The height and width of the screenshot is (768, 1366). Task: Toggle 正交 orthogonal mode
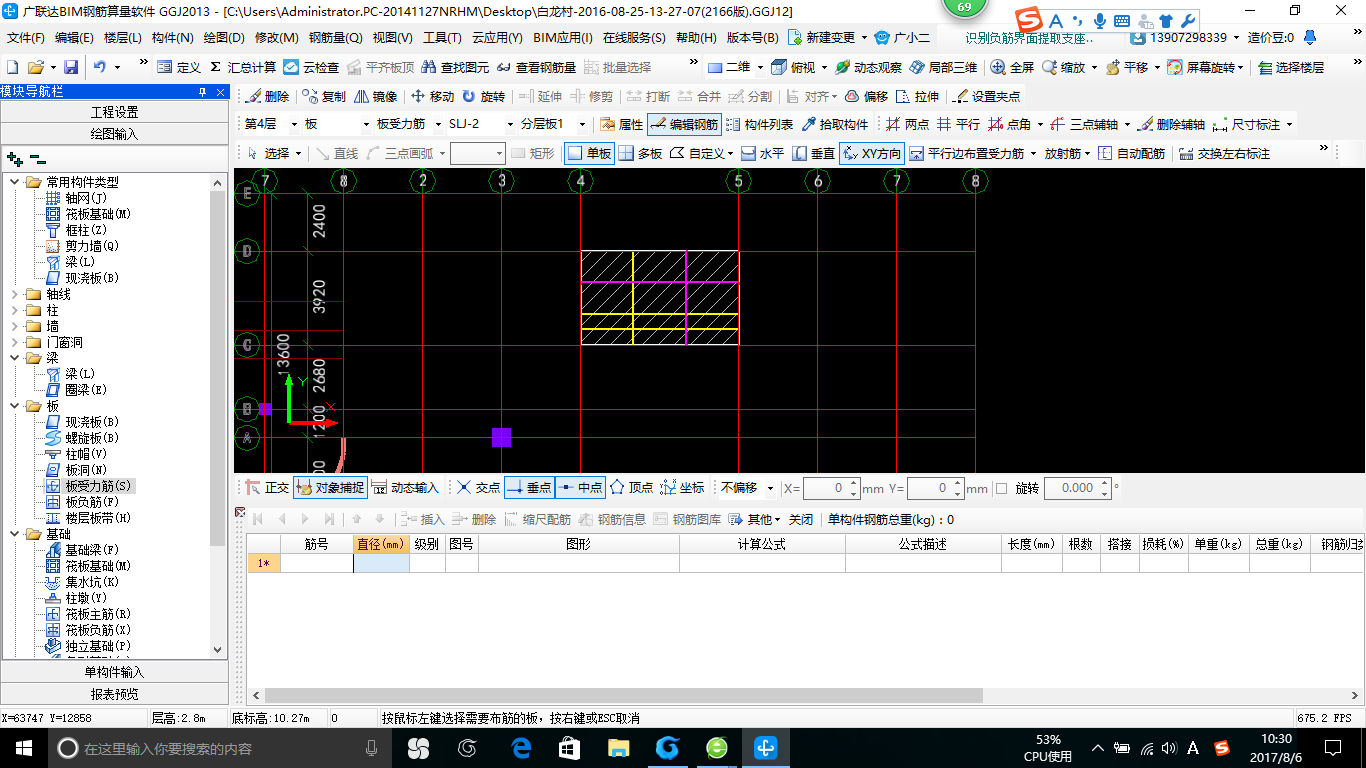point(267,488)
